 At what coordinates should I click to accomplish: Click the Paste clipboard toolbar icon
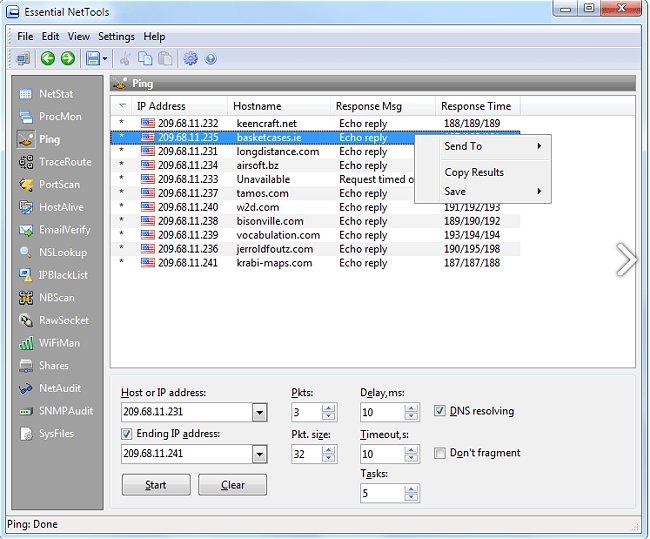pyautogui.click(x=165, y=58)
